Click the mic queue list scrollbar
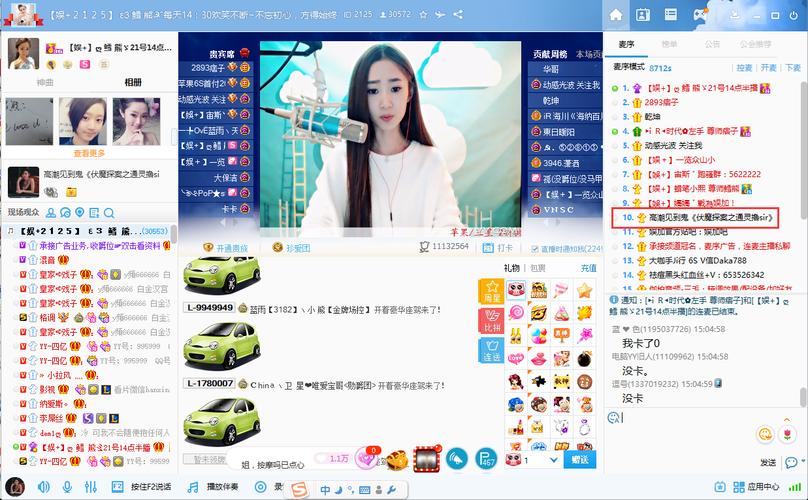The image size is (808, 500). (804, 149)
